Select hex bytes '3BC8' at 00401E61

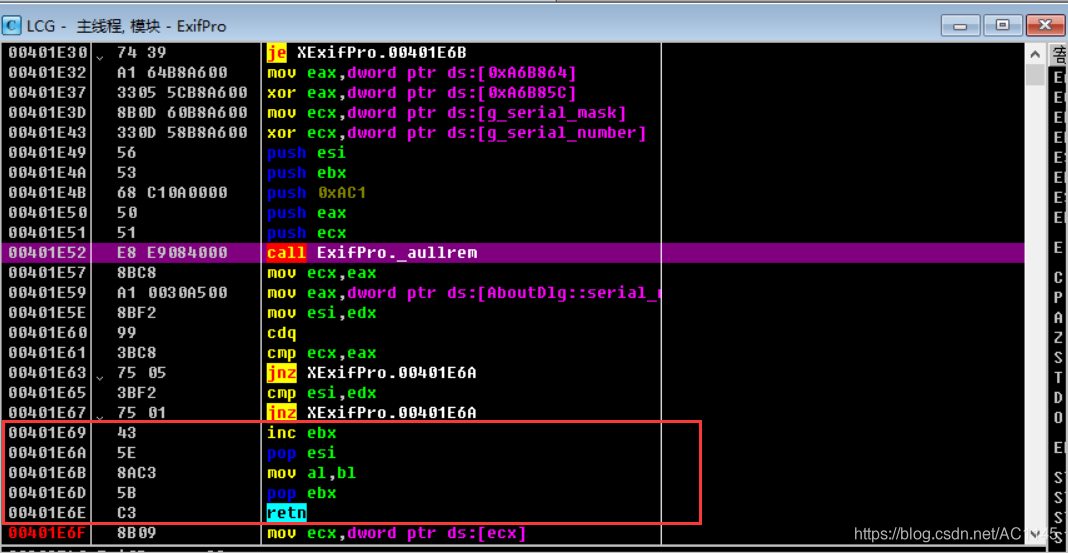[x=137, y=353]
